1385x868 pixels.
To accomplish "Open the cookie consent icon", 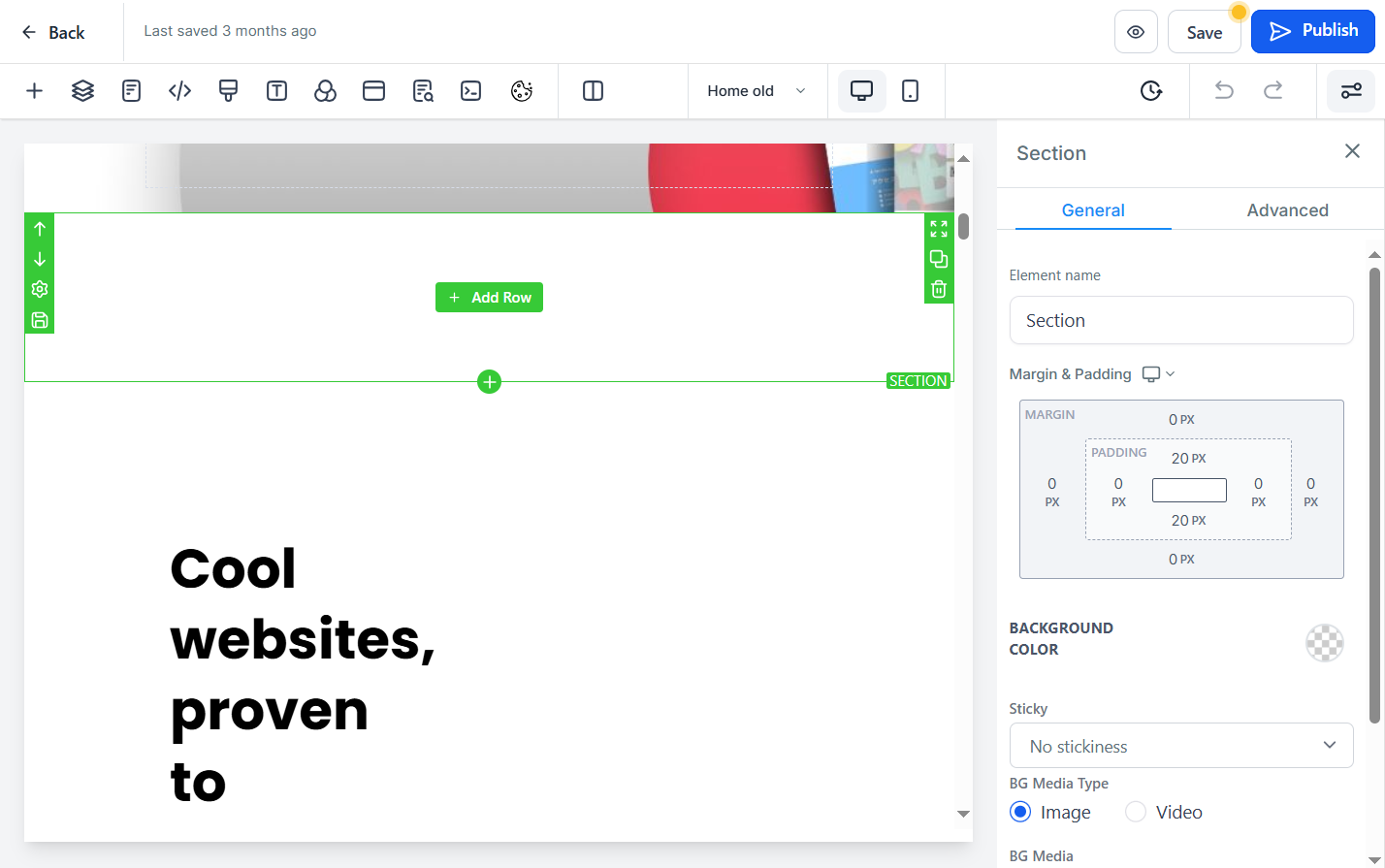I will [x=522, y=91].
